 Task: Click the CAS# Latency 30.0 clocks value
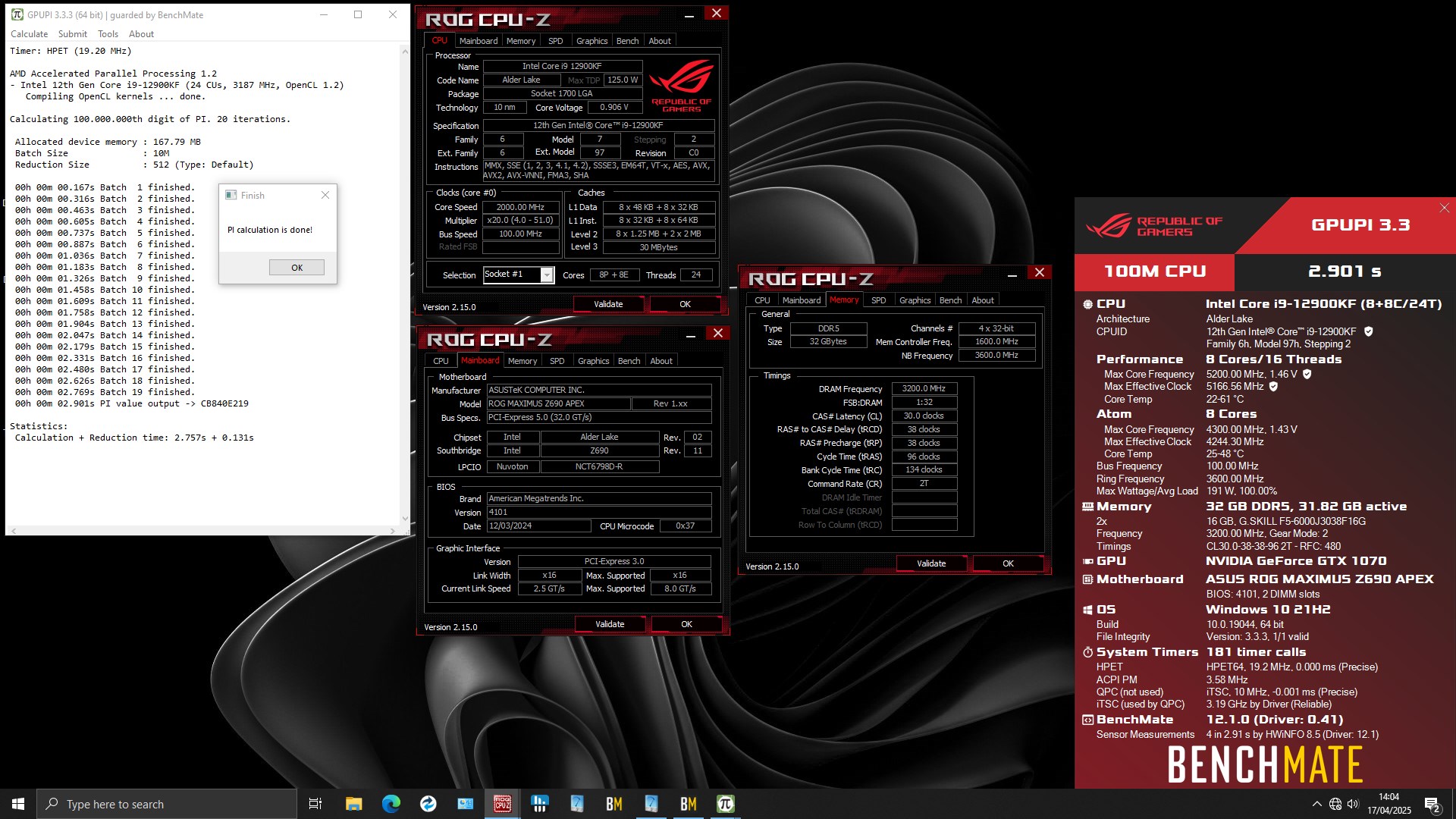tap(924, 416)
